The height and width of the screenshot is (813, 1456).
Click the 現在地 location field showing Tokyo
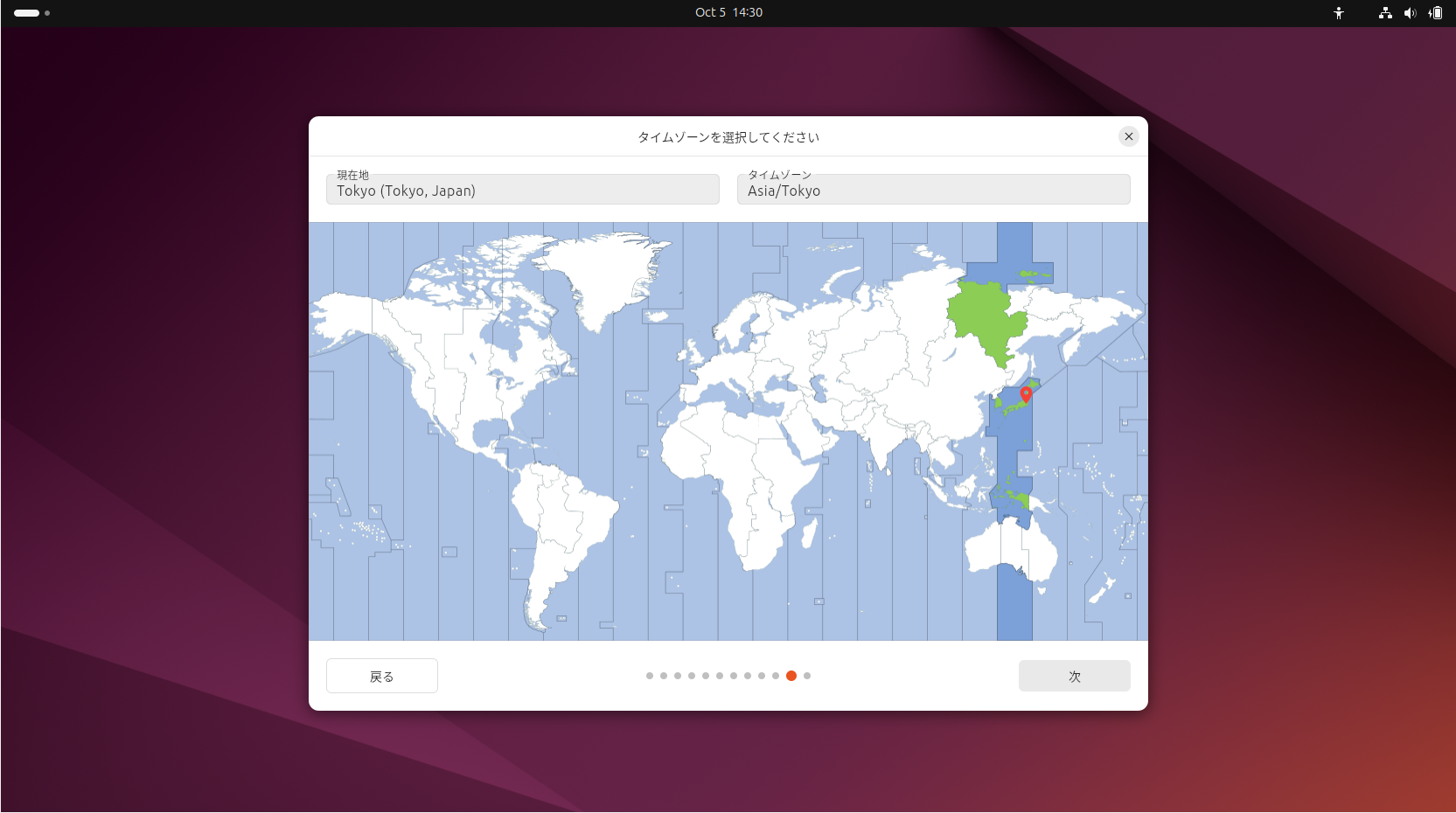click(x=522, y=190)
